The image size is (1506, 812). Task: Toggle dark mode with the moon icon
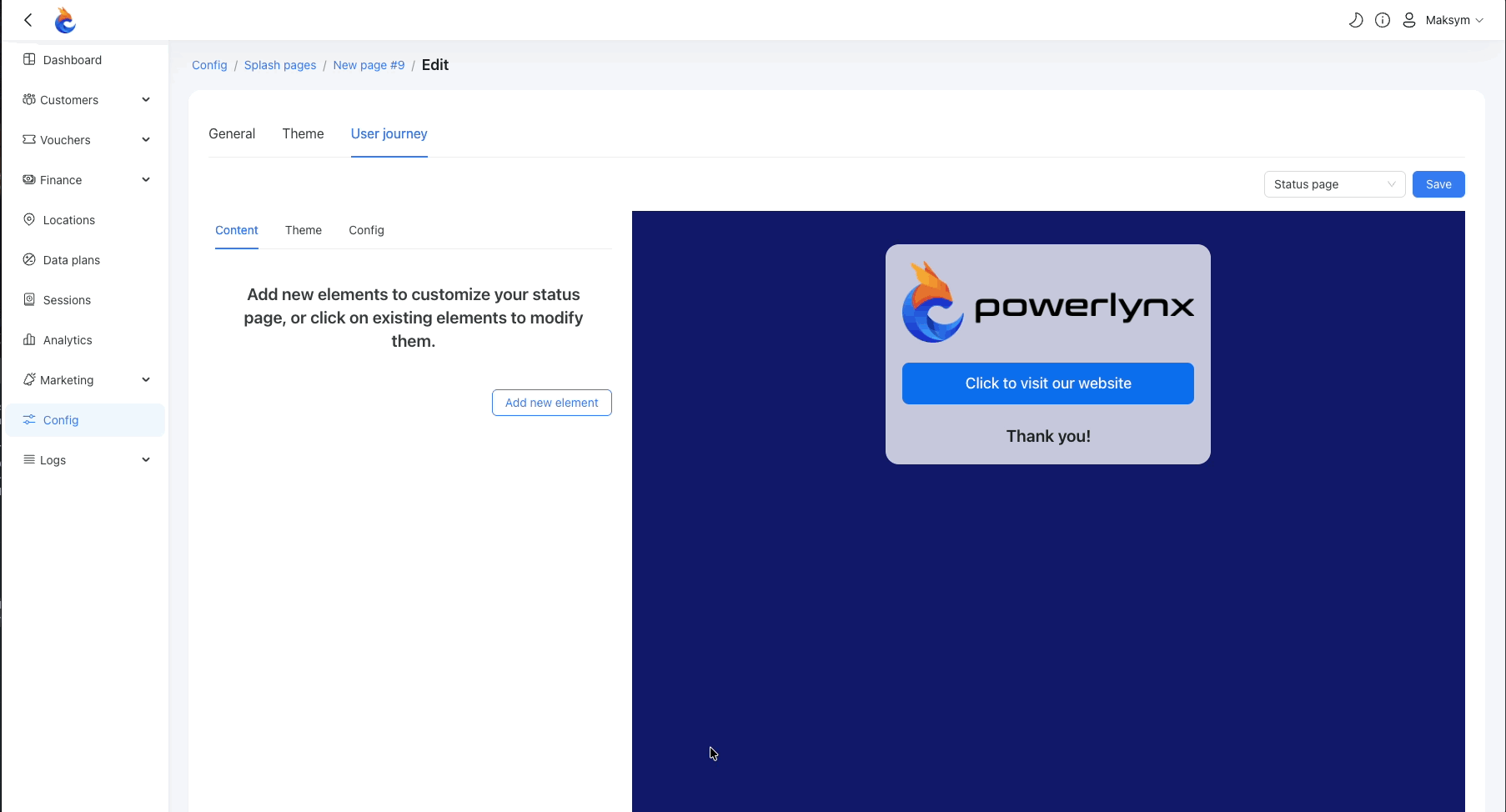coord(1356,20)
